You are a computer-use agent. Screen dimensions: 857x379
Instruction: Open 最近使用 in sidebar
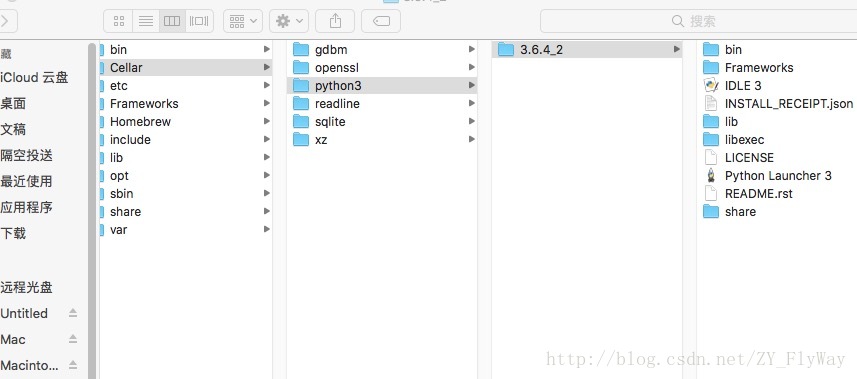pos(26,182)
